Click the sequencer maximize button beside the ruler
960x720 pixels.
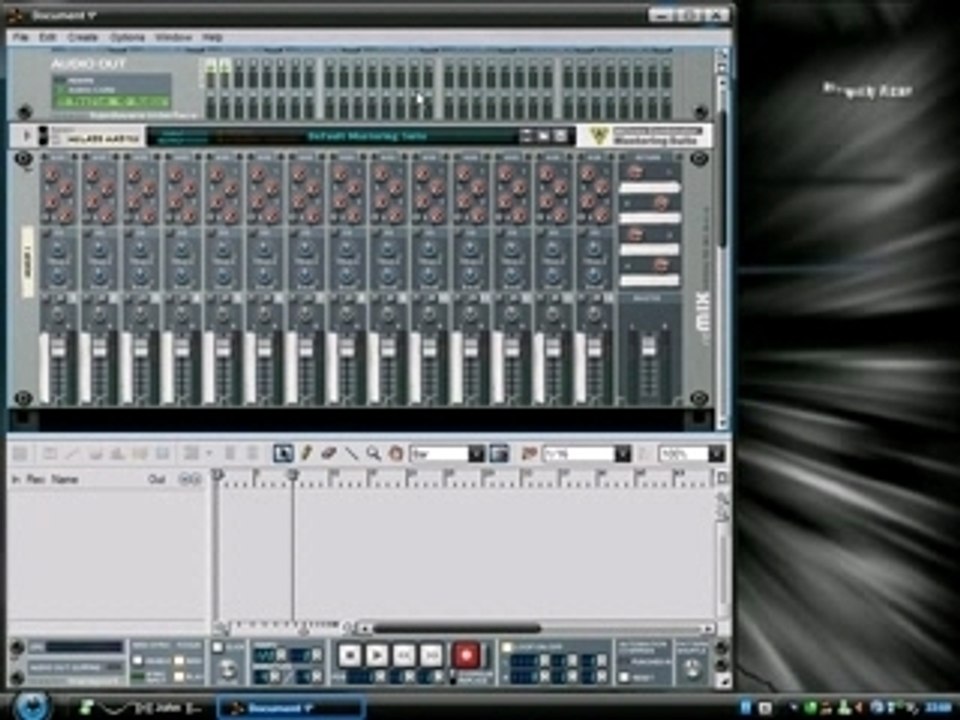[x=722, y=478]
